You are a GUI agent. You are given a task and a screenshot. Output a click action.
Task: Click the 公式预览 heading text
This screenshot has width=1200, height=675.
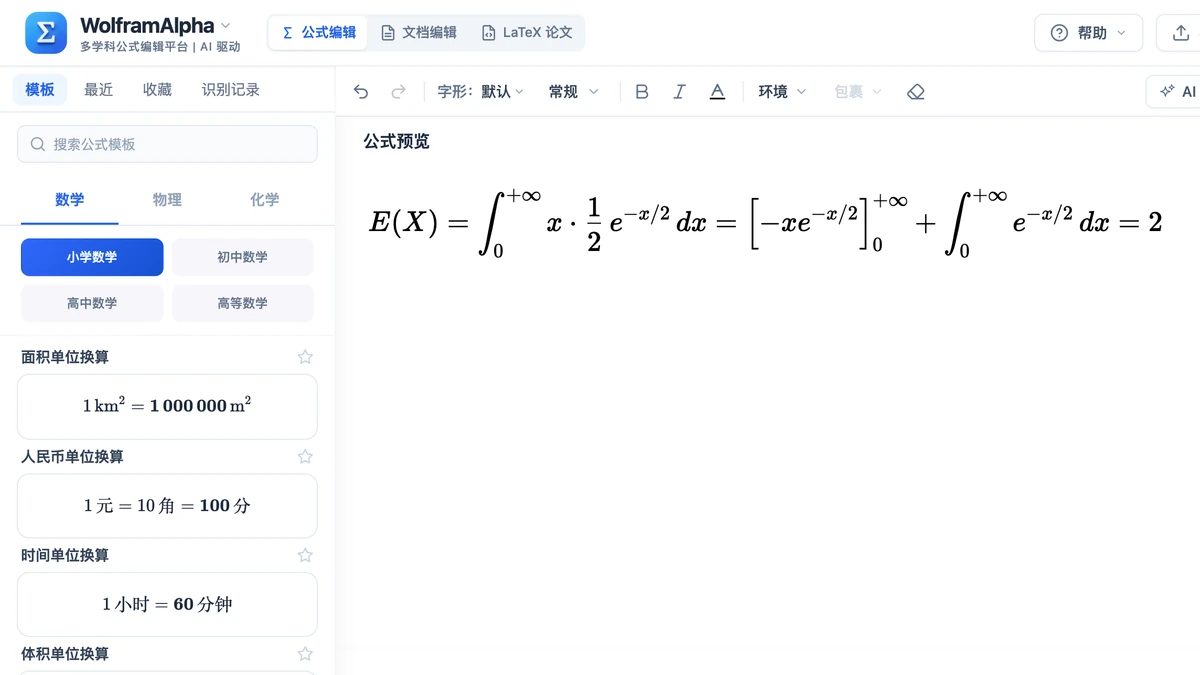[396, 141]
